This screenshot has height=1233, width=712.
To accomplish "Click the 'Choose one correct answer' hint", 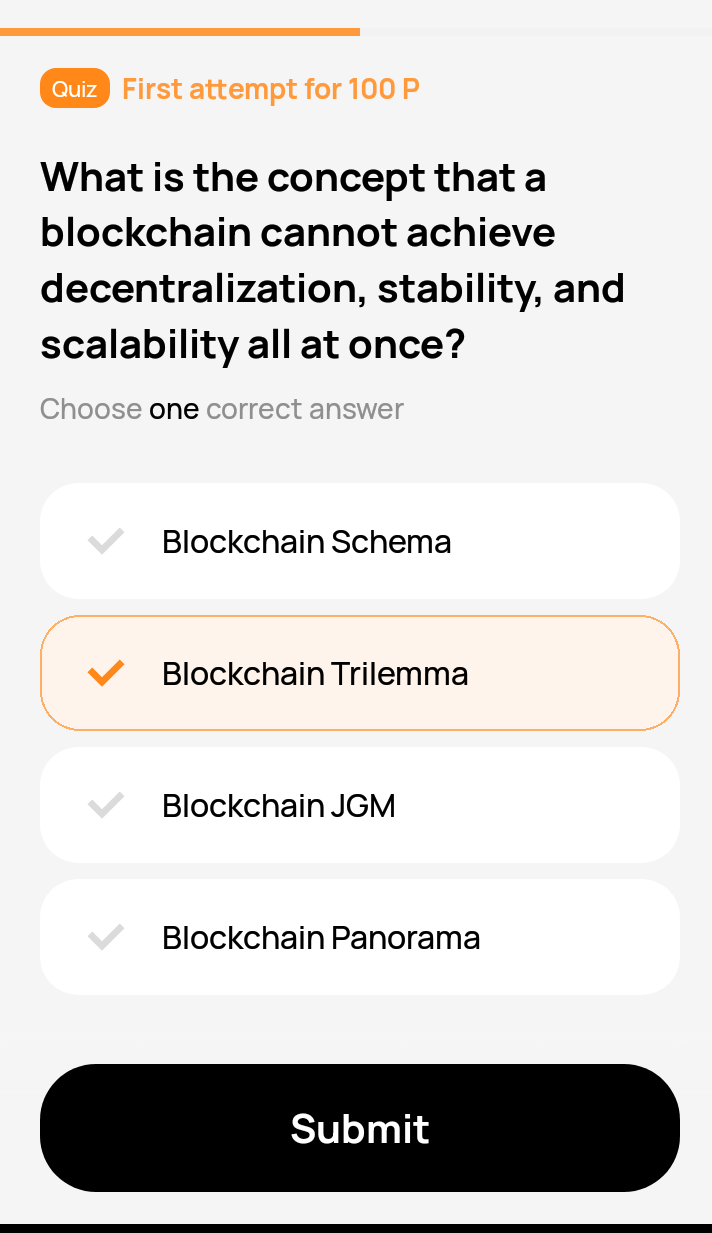I will 222,409.
